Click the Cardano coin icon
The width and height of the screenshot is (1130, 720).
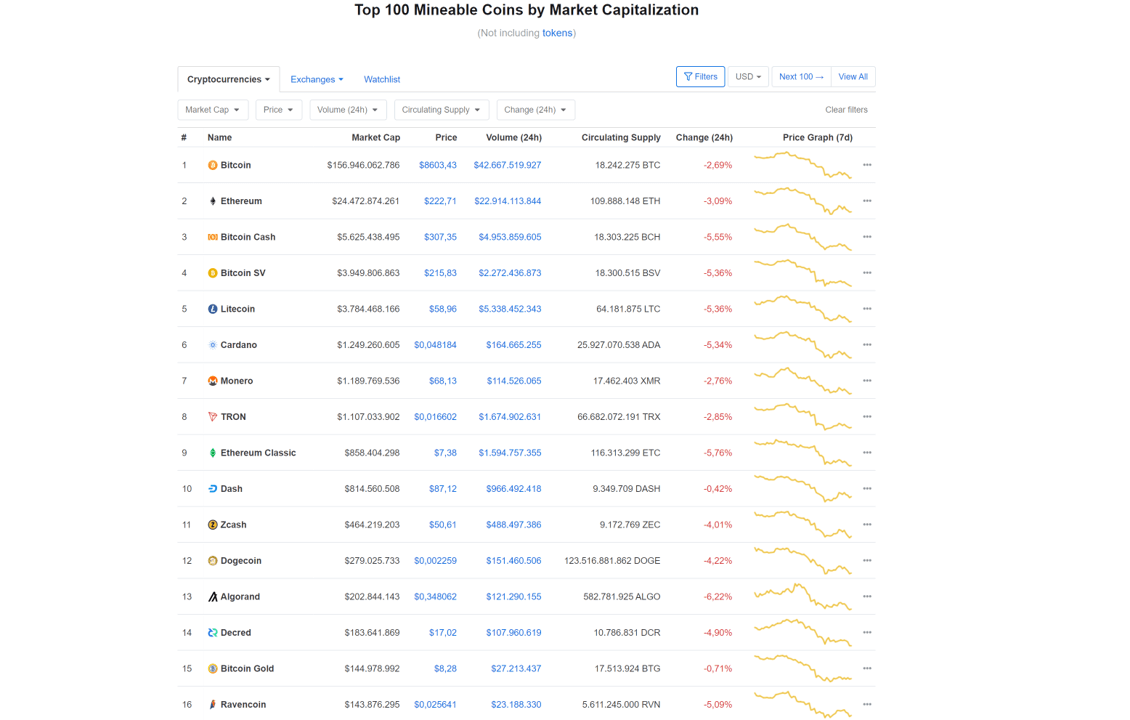(213, 345)
